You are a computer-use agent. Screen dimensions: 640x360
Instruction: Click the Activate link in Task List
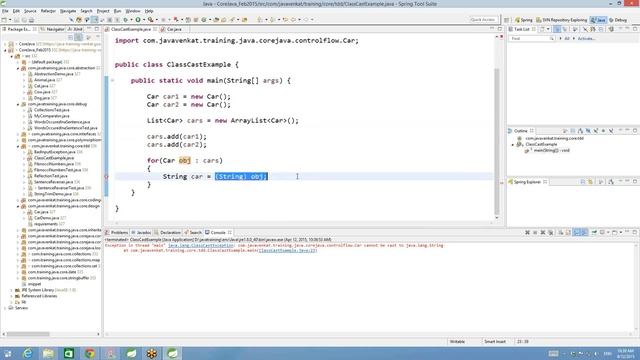tap(586, 38)
